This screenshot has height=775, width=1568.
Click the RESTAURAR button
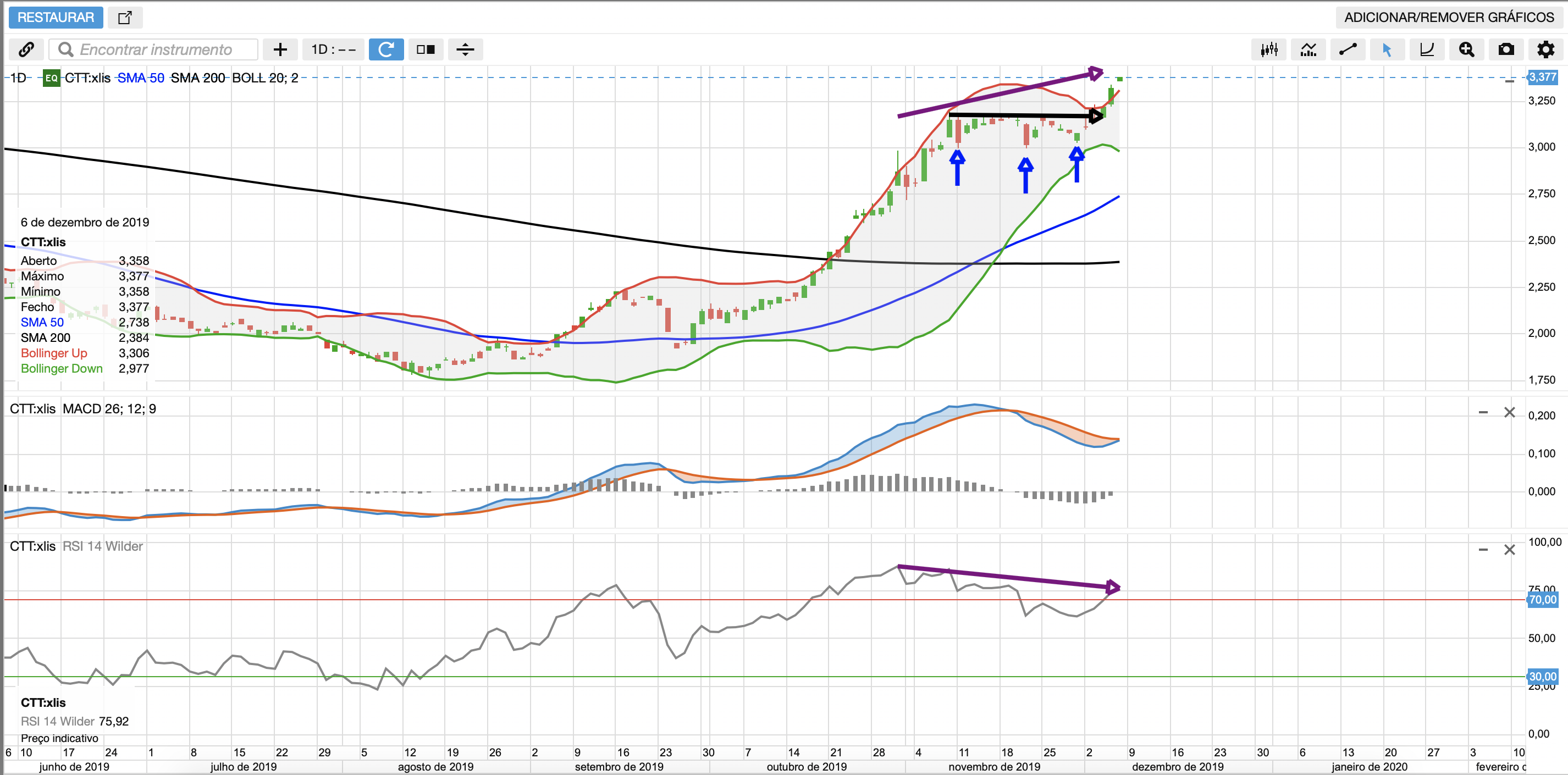click(56, 17)
